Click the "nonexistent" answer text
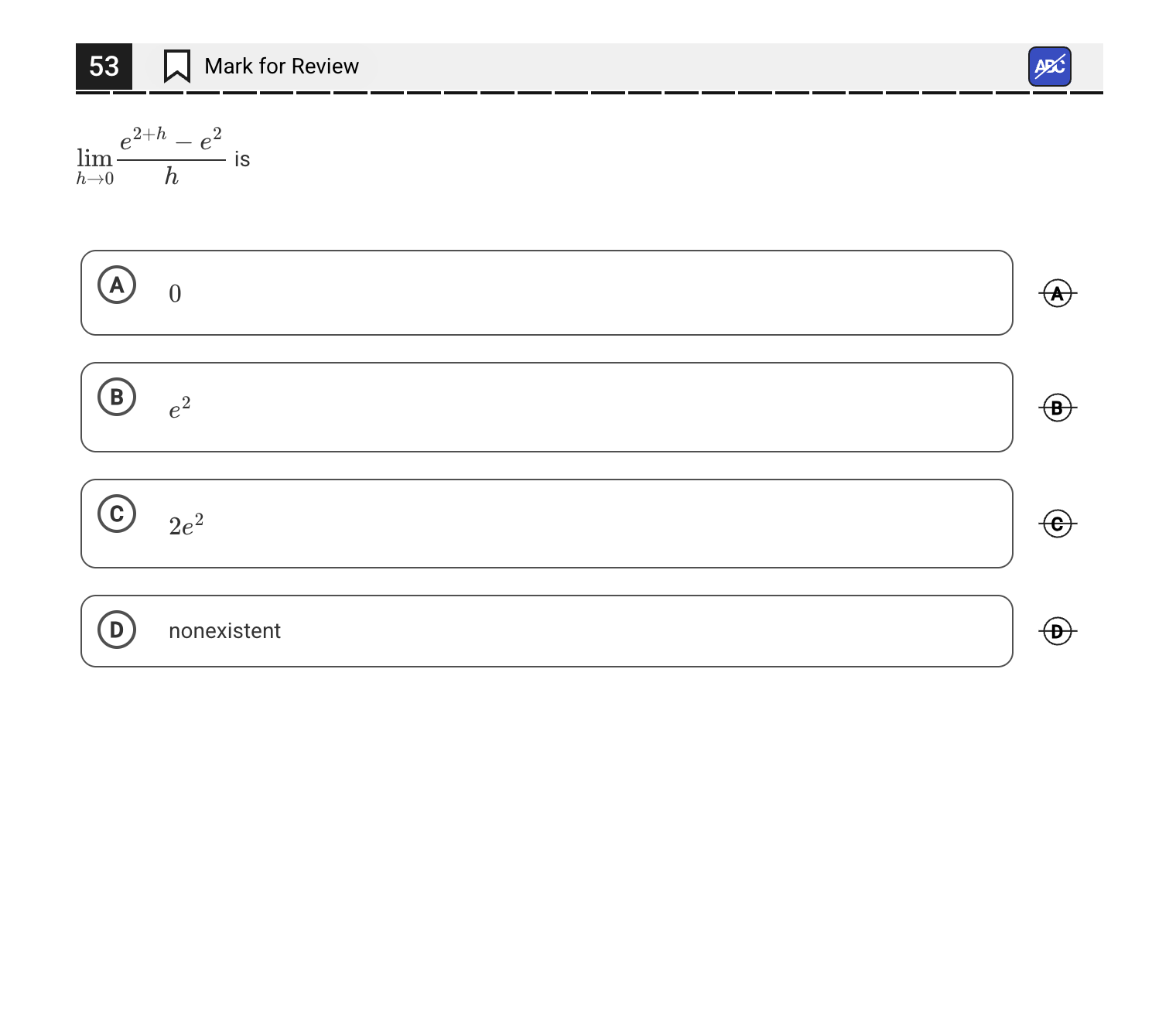Viewport: 1176px width, 1024px height. [224, 631]
